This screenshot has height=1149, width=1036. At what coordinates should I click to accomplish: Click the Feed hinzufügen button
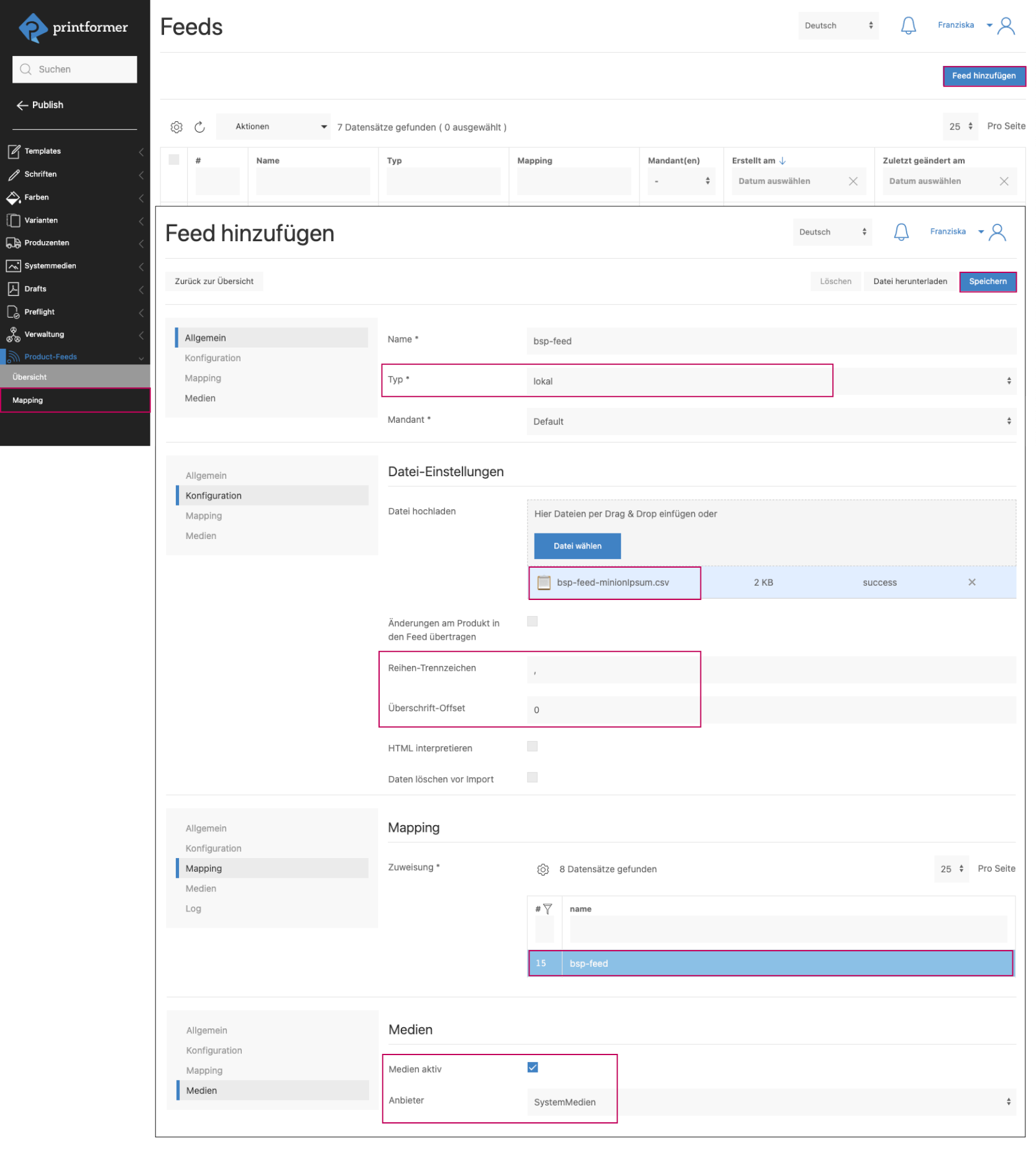click(x=984, y=76)
